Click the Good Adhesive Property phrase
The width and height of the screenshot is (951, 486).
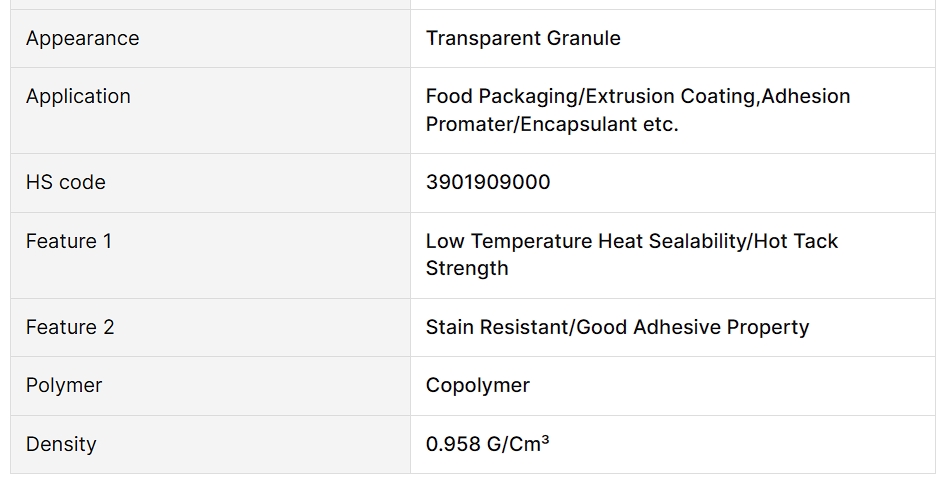coord(693,327)
